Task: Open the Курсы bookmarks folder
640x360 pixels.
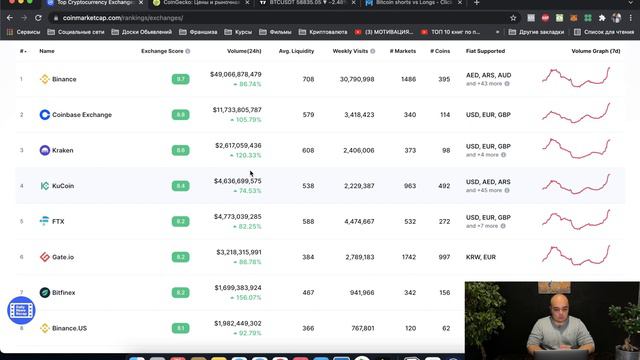Action: pyautogui.click(x=238, y=32)
